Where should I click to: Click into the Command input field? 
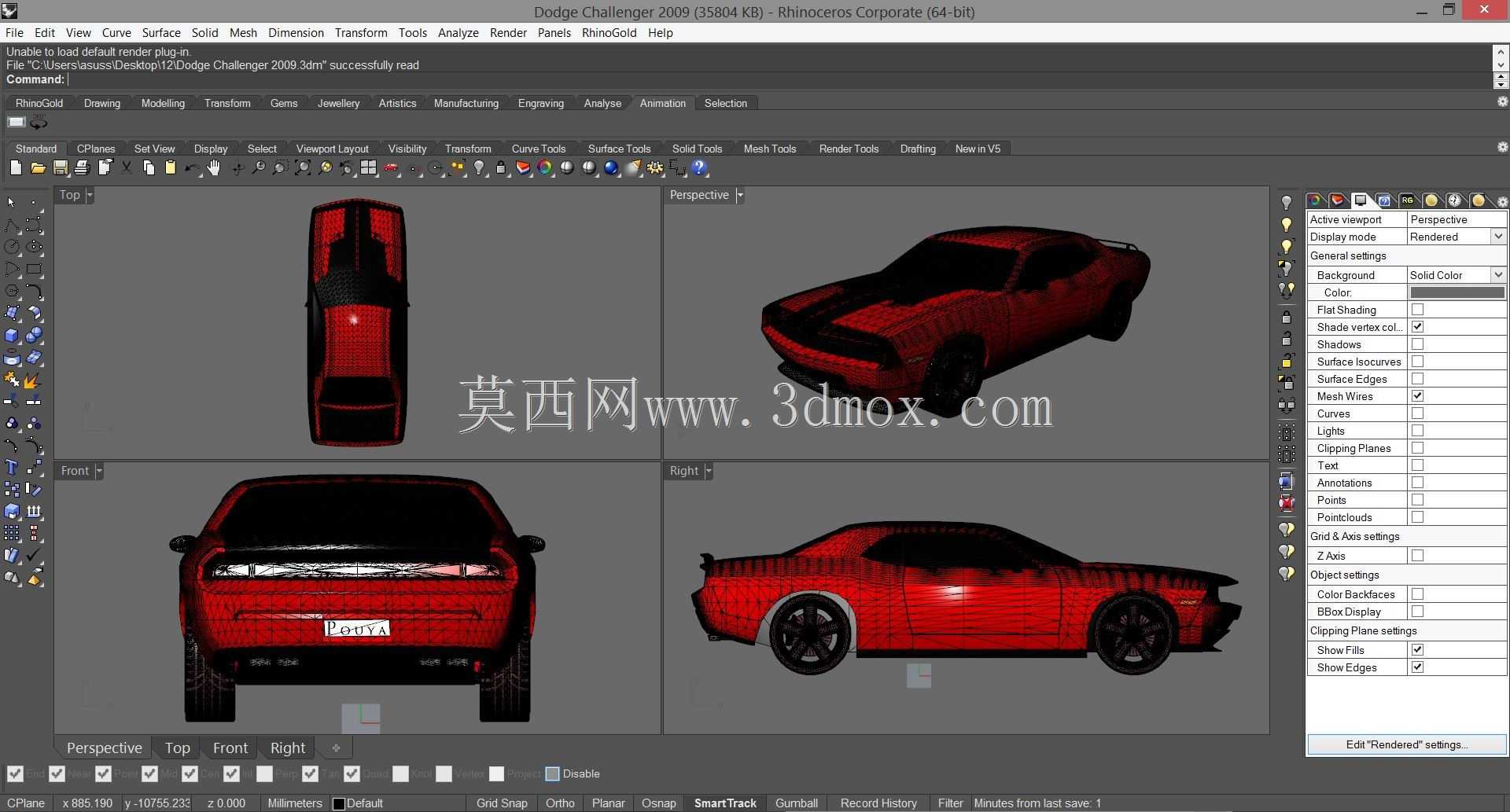click(x=779, y=79)
